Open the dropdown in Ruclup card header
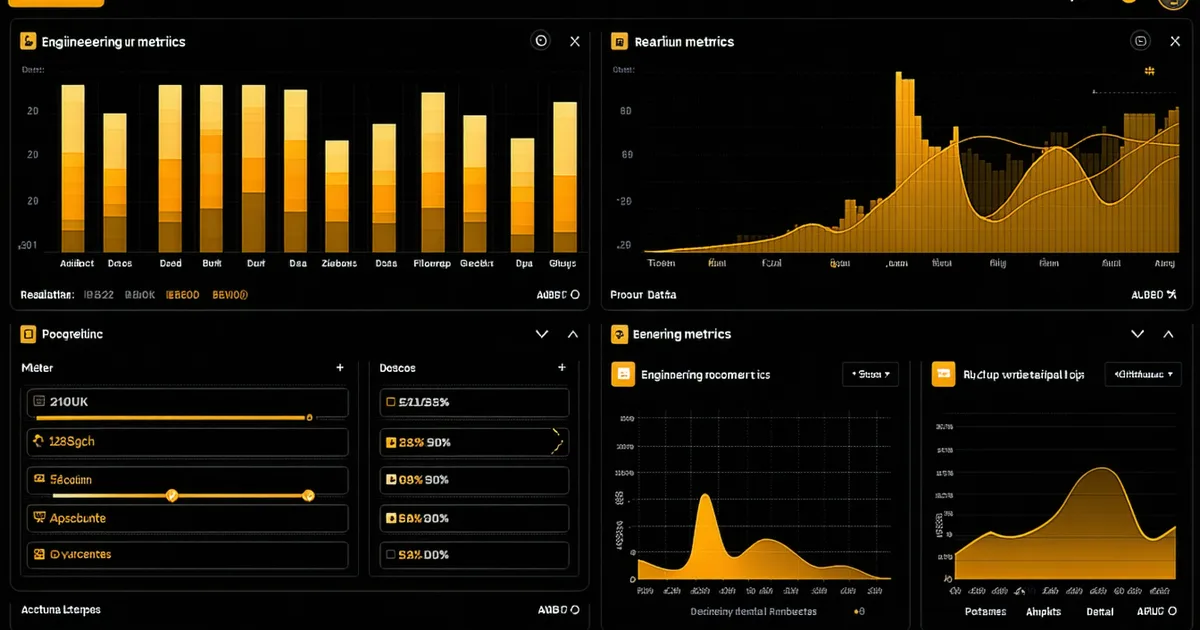The width and height of the screenshot is (1200, 630). pos(1143,374)
